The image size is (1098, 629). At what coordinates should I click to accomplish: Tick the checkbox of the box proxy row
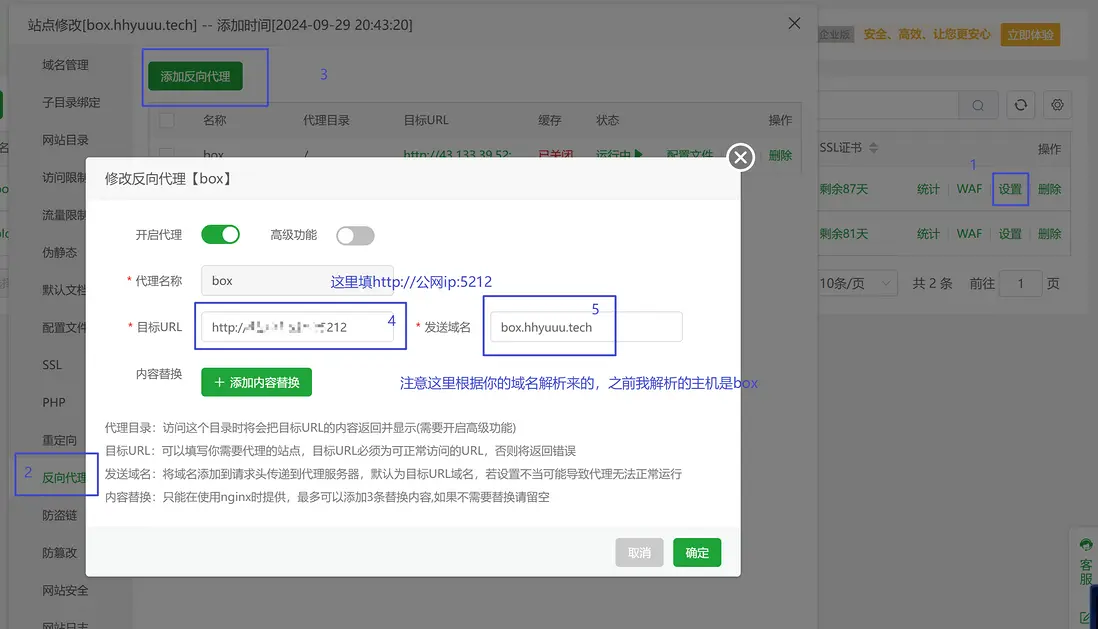pos(167,153)
